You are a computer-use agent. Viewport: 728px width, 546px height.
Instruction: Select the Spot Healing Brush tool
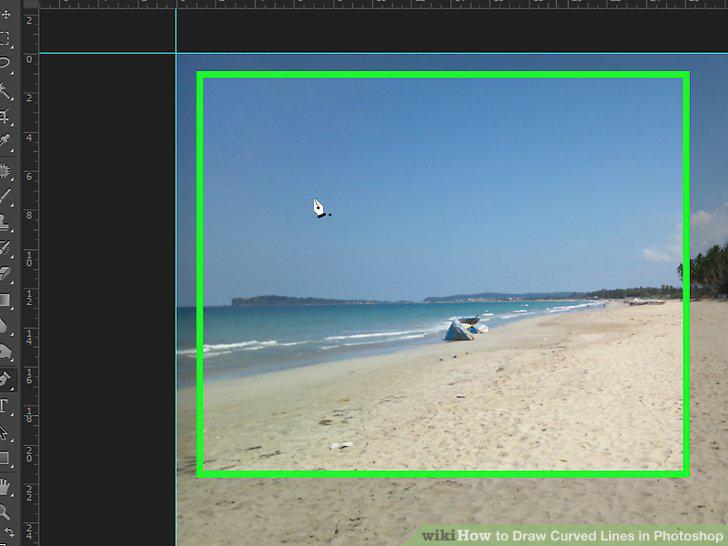point(5,172)
